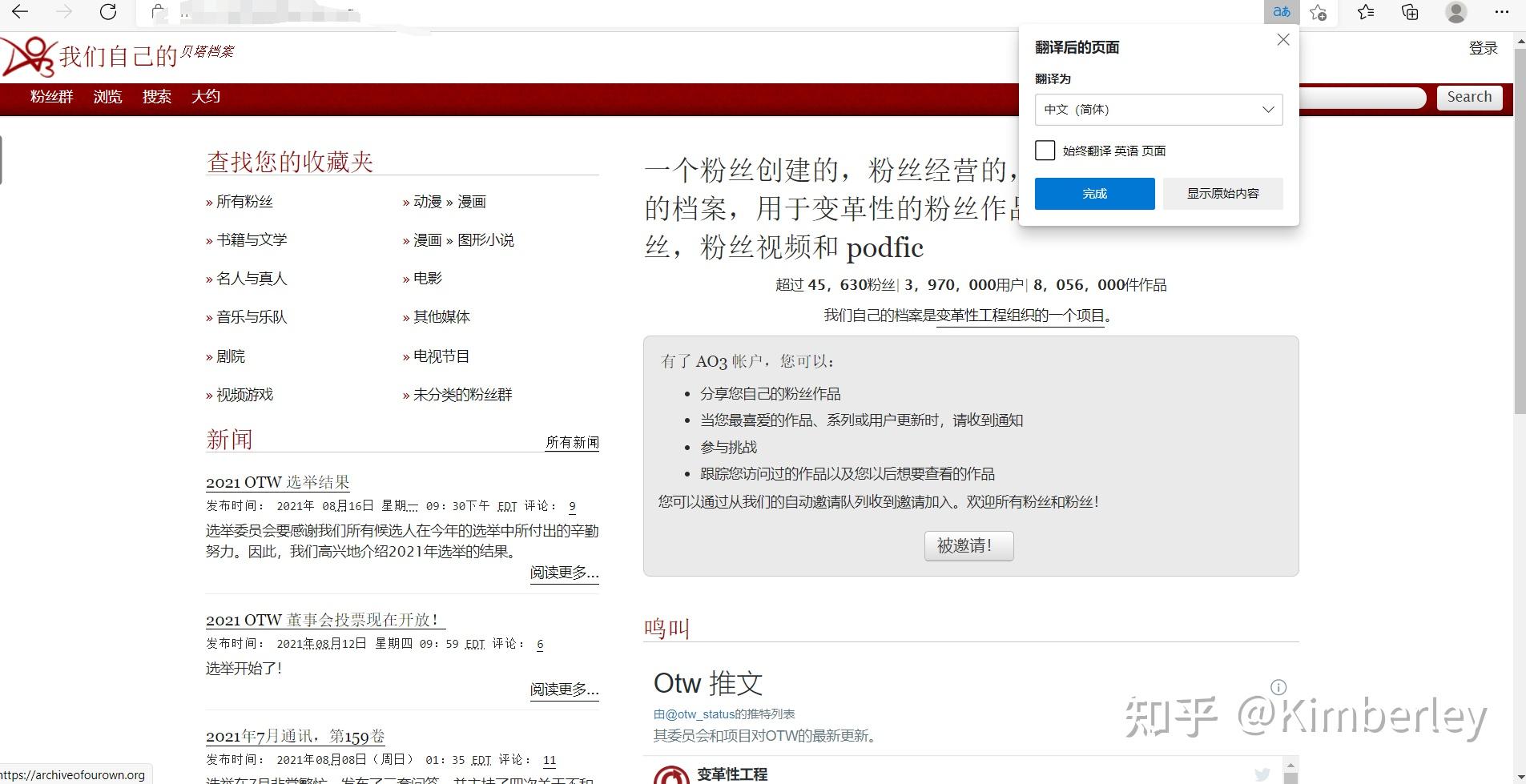Enable always translate English pages checkbox

[x=1045, y=151]
